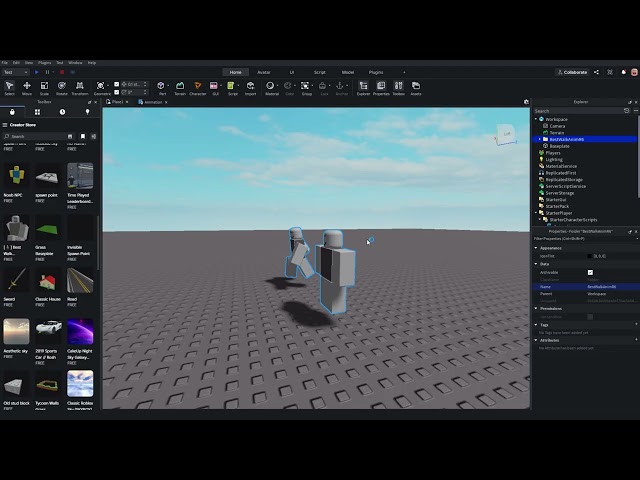Open Toolbox Creator Store bag tab
Screen dimensions: 640x480
12,112
